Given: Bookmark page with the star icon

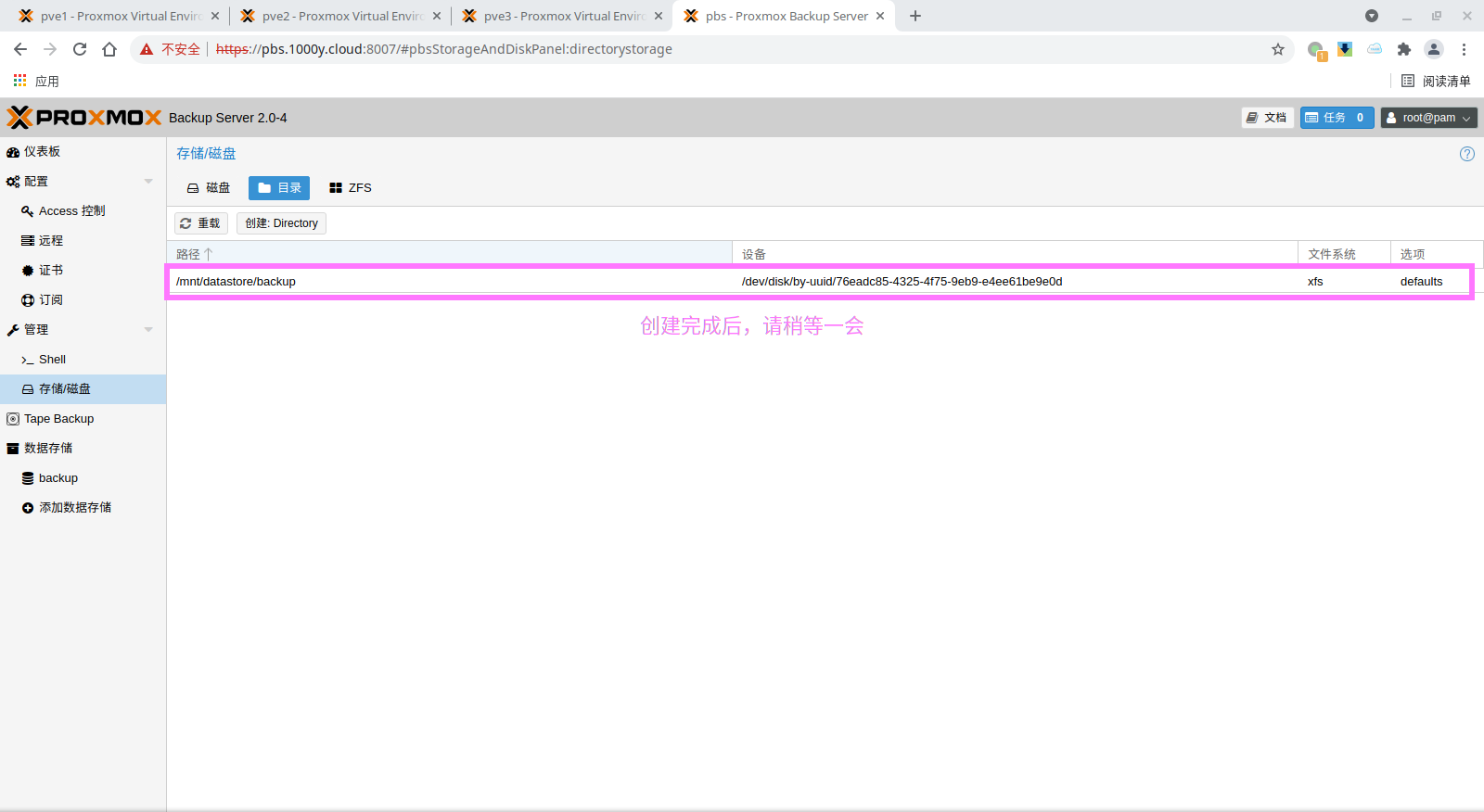Looking at the screenshot, I should [1278, 49].
